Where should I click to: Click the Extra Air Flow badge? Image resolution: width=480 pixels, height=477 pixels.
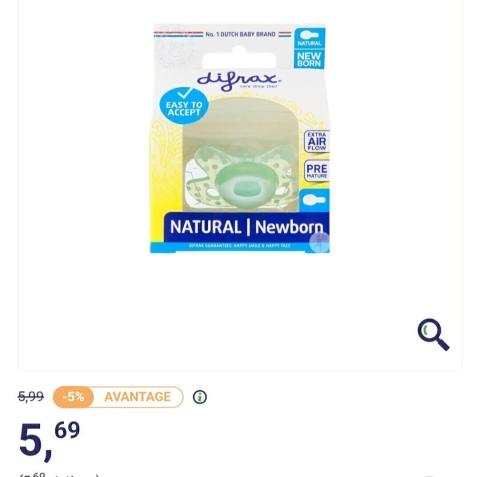[x=317, y=141]
